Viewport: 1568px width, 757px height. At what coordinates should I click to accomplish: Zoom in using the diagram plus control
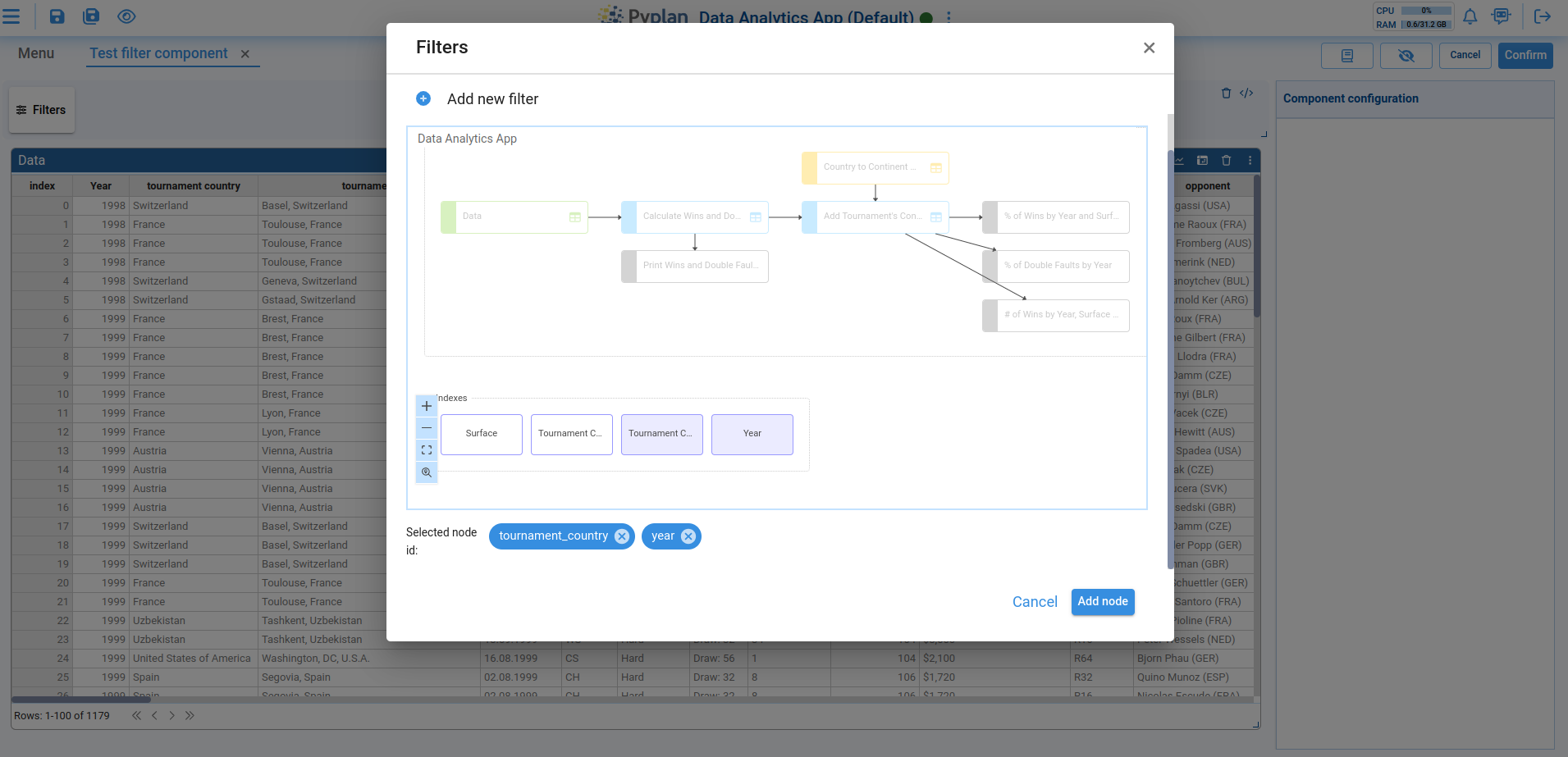coord(427,406)
